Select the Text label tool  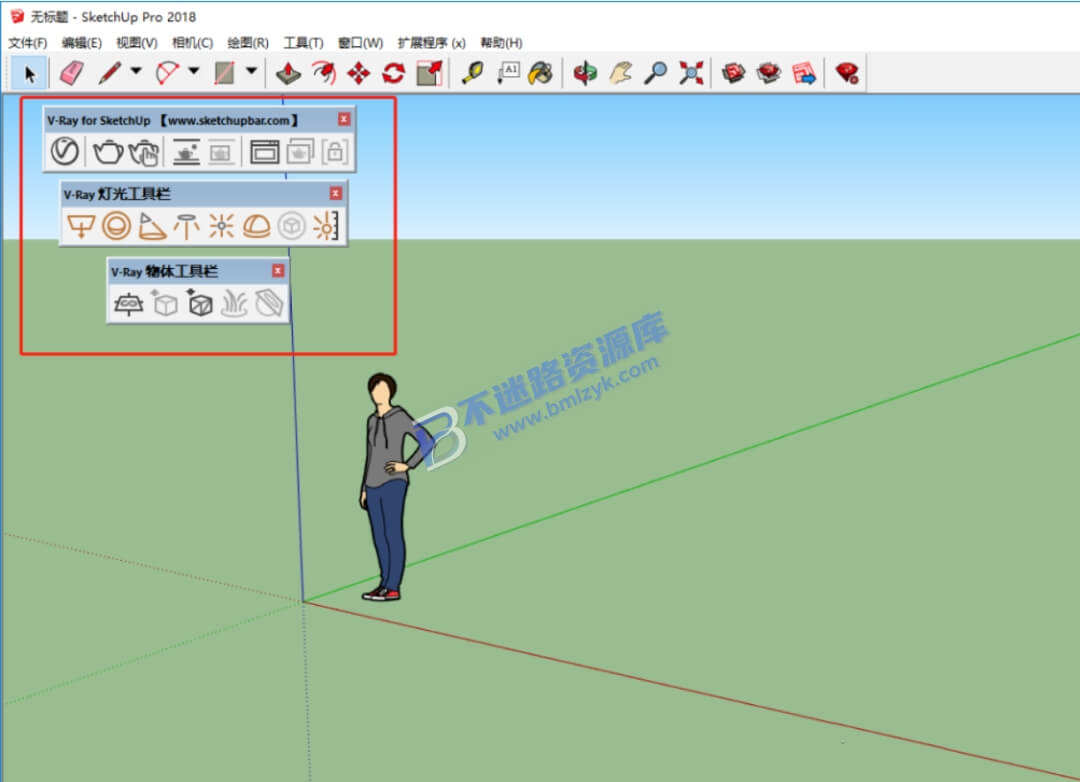pyautogui.click(x=508, y=73)
